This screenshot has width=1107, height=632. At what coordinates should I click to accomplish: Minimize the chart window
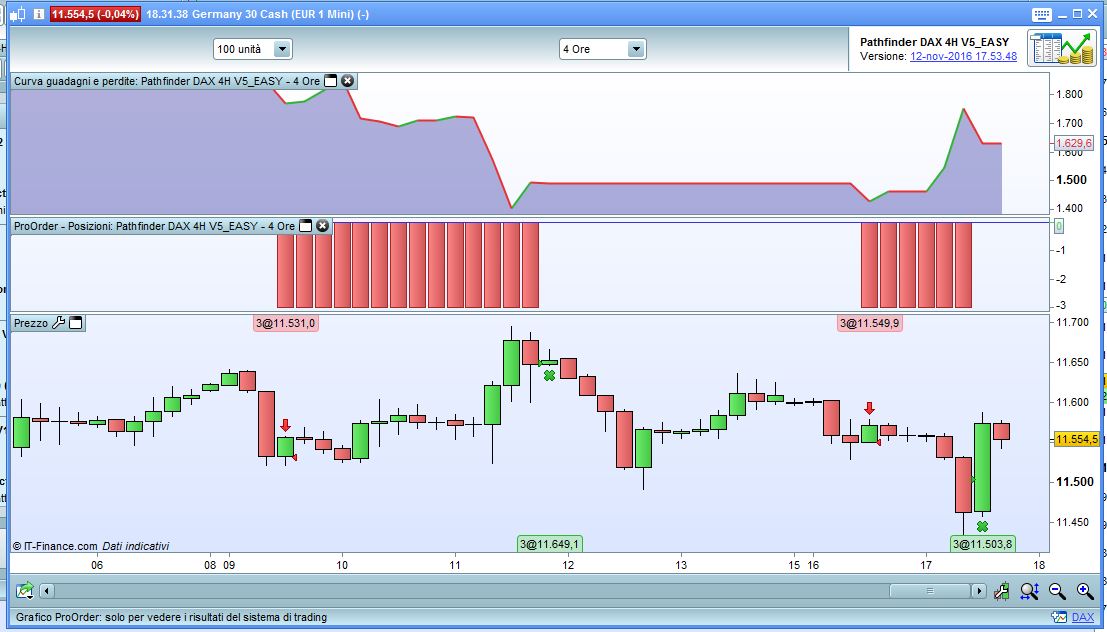pos(1063,13)
